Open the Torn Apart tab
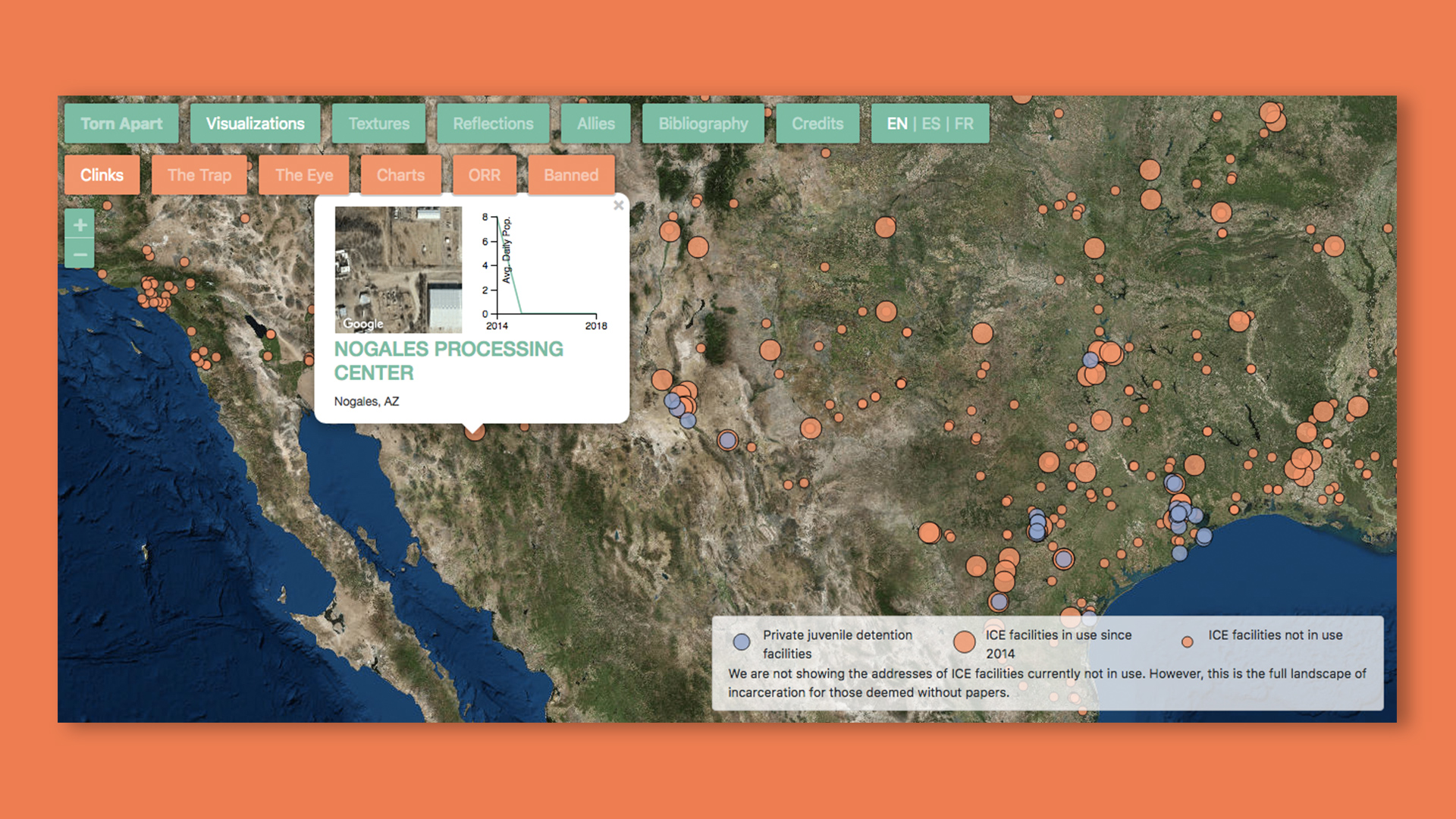 (121, 124)
